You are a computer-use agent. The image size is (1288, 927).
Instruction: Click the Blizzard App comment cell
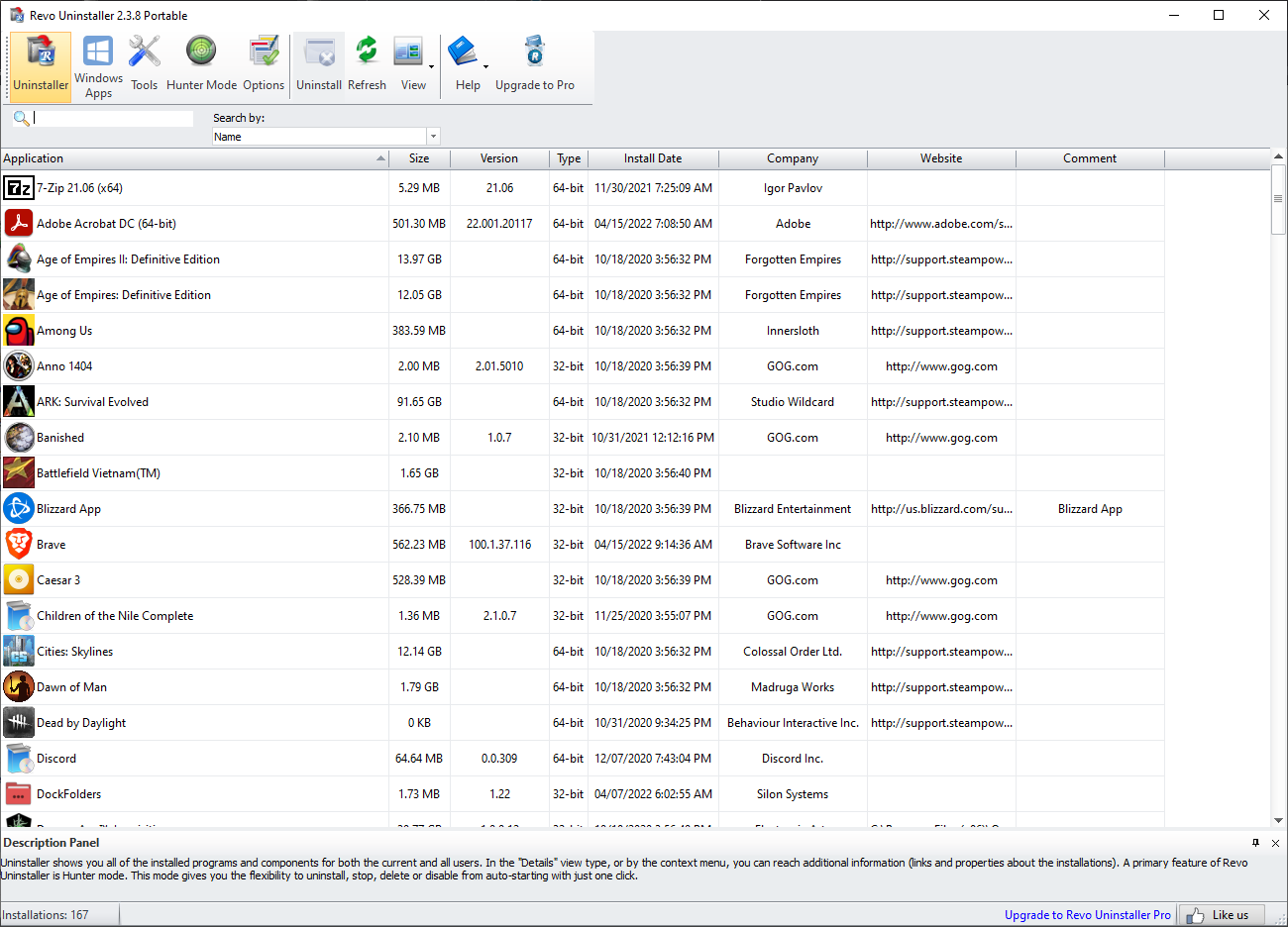[x=1090, y=509]
